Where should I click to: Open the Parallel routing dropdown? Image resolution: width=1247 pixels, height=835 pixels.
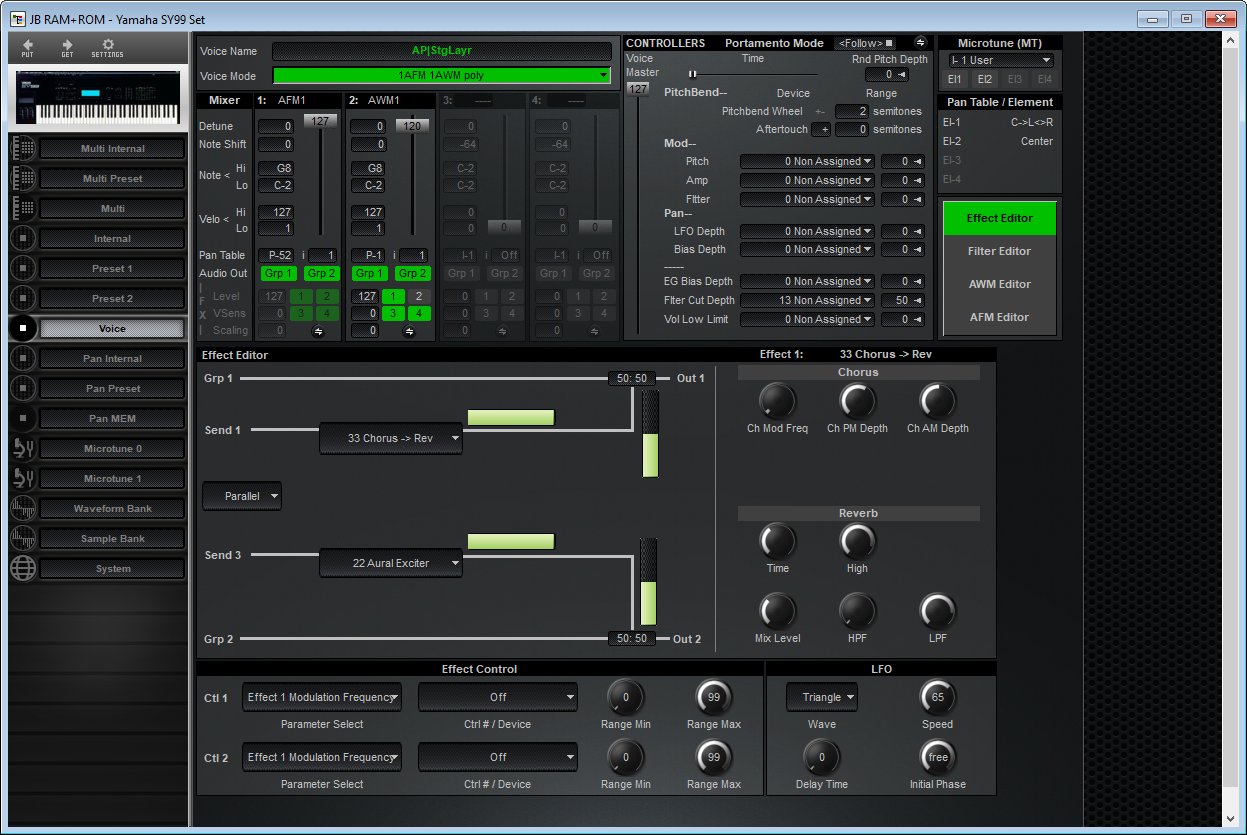coord(242,496)
